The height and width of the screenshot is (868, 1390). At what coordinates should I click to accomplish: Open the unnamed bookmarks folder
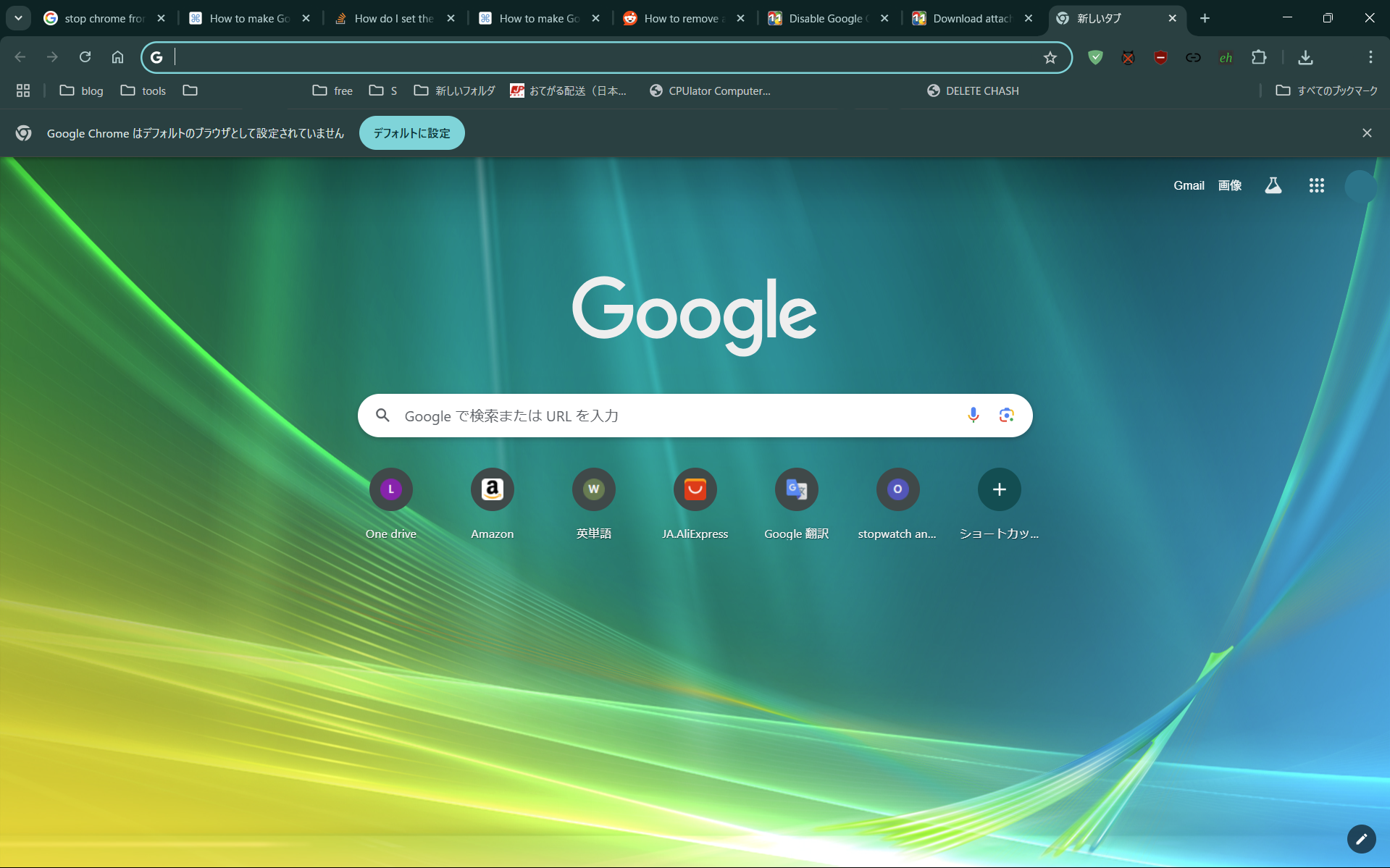coord(191,90)
